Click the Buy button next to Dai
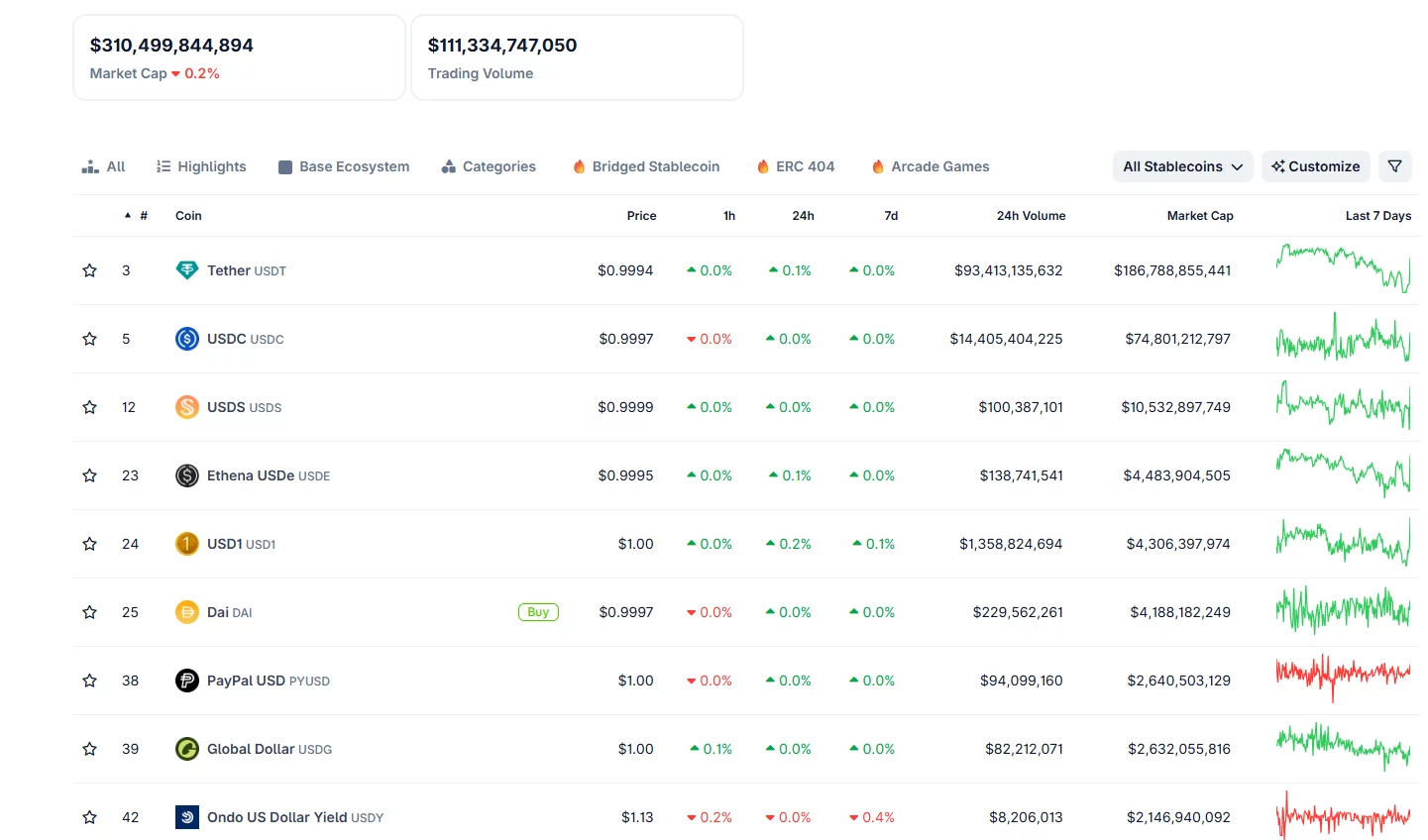The image size is (1428, 840). (538, 612)
